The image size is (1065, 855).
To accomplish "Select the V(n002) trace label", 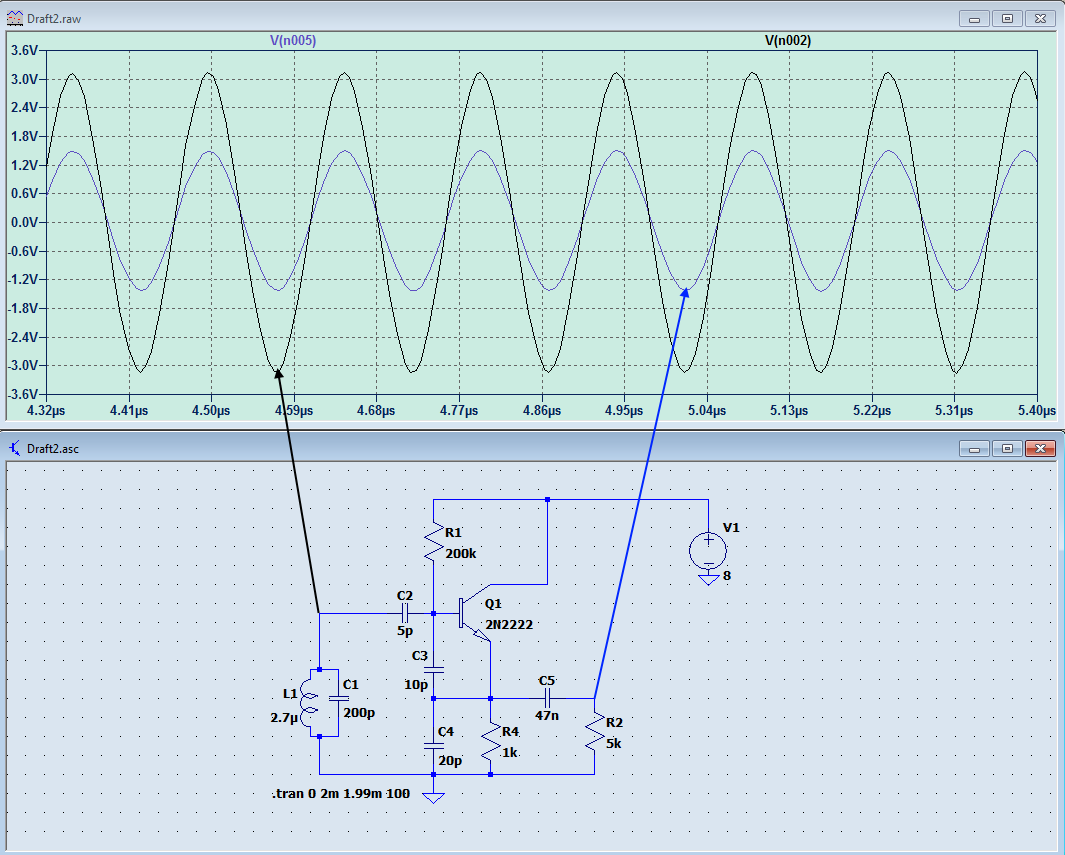I will tap(788, 41).
